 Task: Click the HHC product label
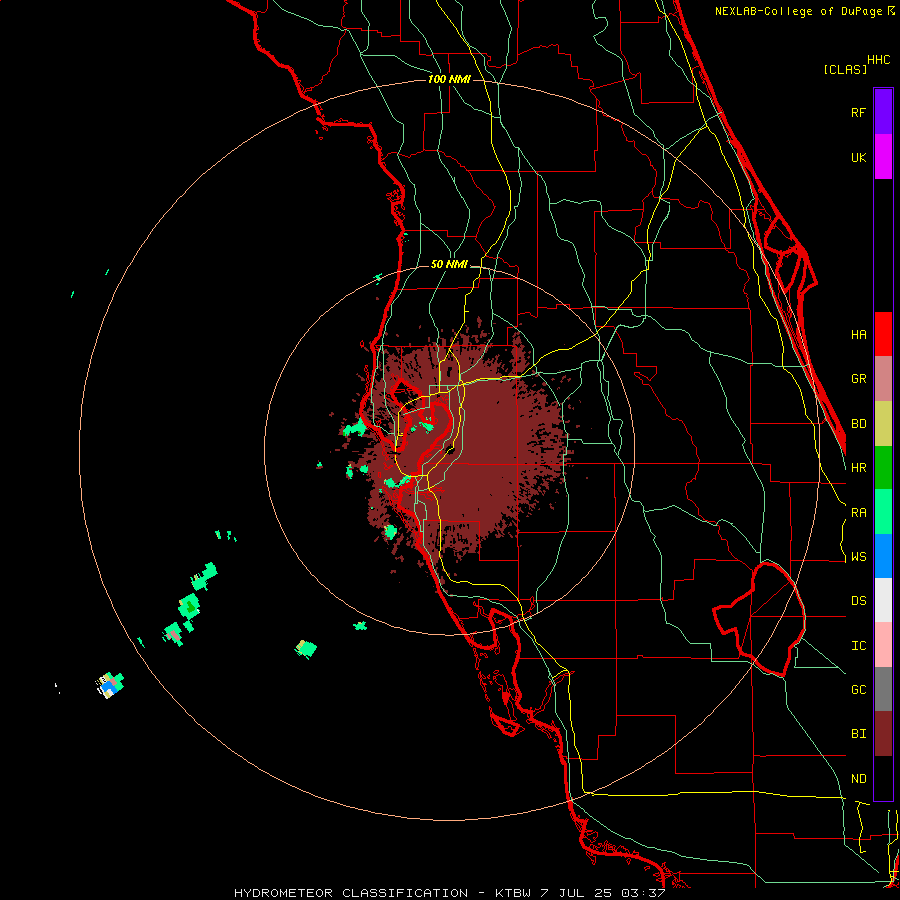click(x=878, y=60)
